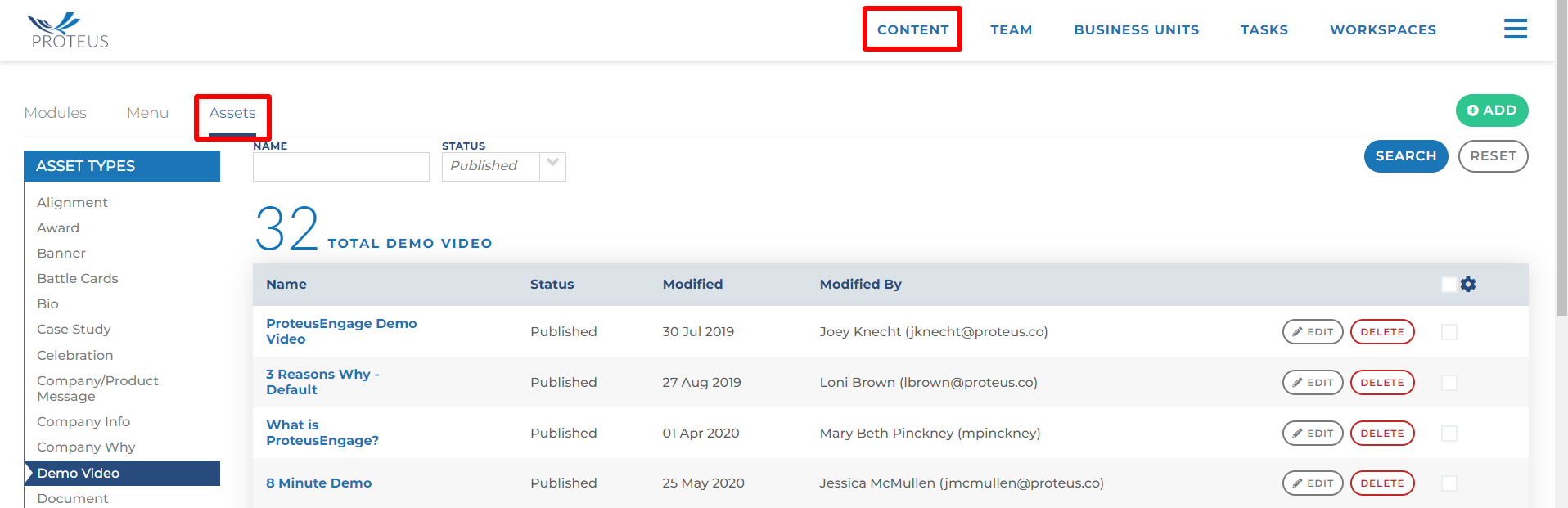
Task: Check the What is ProteusEngage? row checkbox
Action: click(1449, 433)
